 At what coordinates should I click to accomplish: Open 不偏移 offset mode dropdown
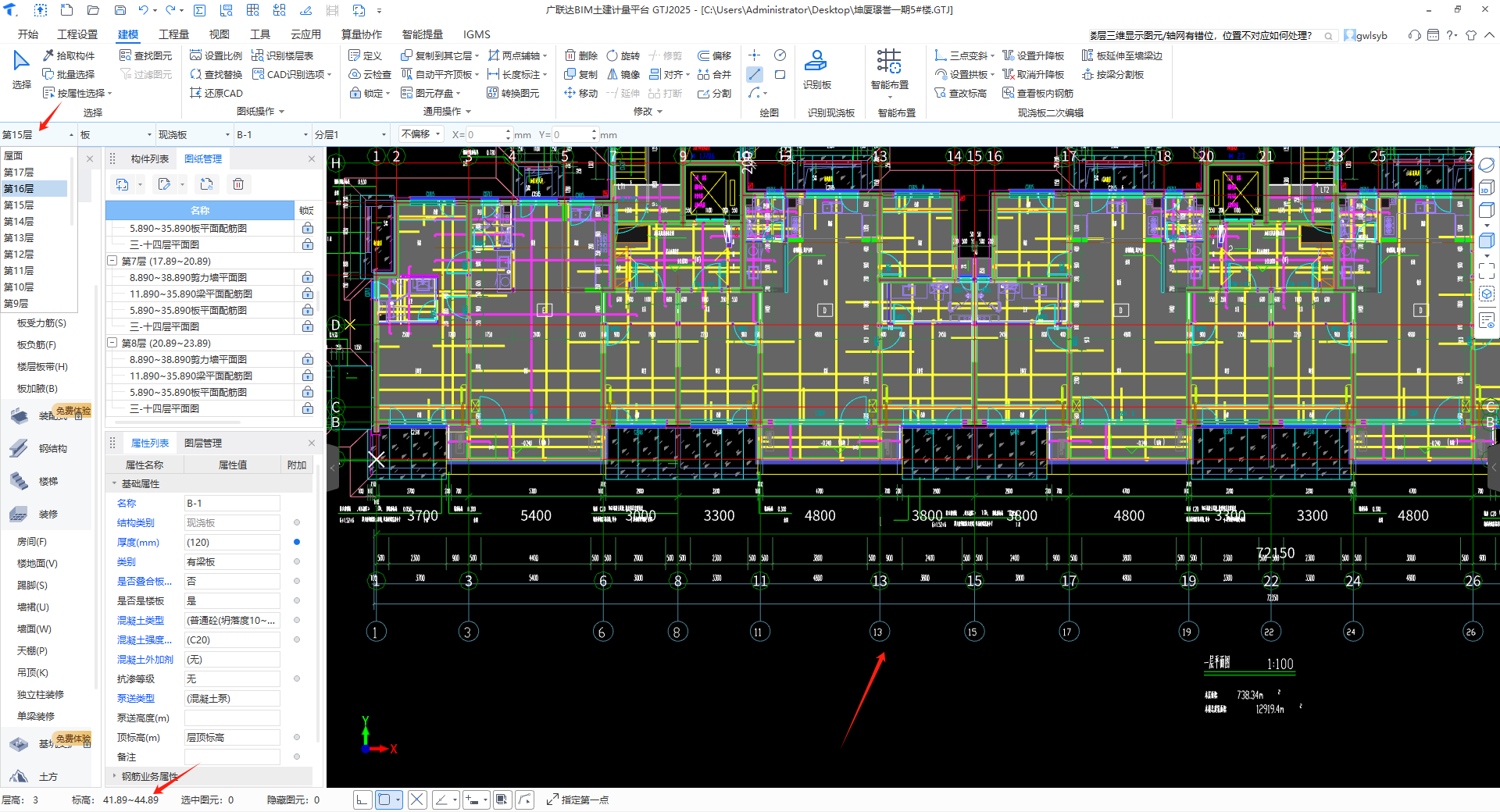pos(421,134)
